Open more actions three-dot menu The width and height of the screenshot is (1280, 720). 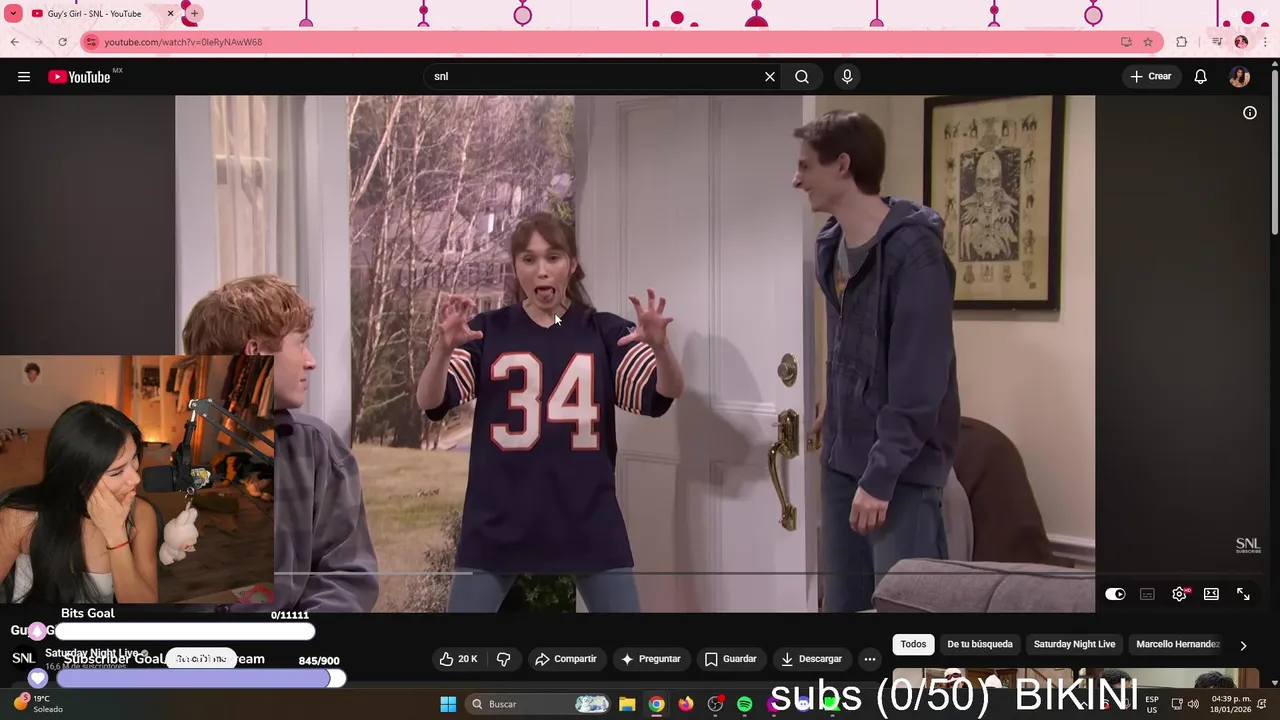coord(870,659)
